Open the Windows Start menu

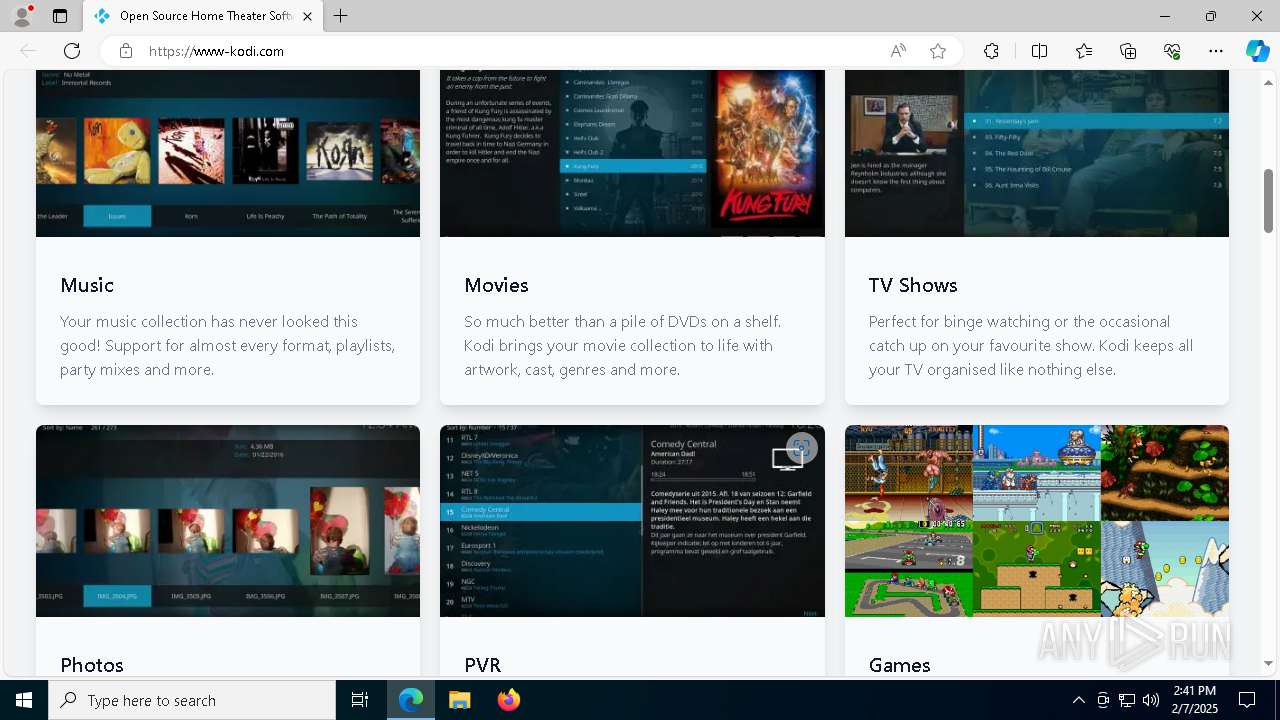pyautogui.click(x=24, y=700)
